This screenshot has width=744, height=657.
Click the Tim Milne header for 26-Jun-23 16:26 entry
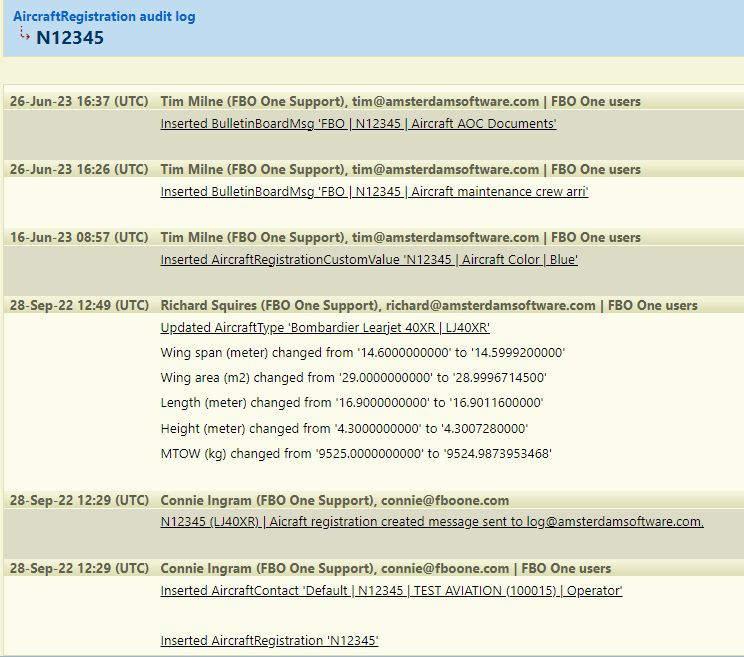400,169
